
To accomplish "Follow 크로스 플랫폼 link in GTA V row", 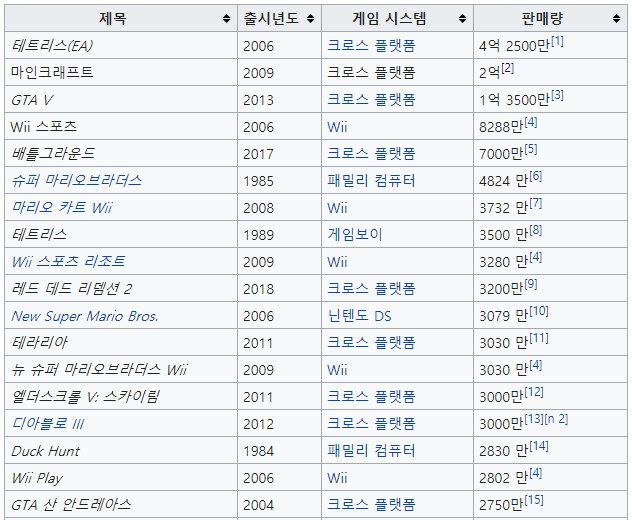I will point(371,99).
